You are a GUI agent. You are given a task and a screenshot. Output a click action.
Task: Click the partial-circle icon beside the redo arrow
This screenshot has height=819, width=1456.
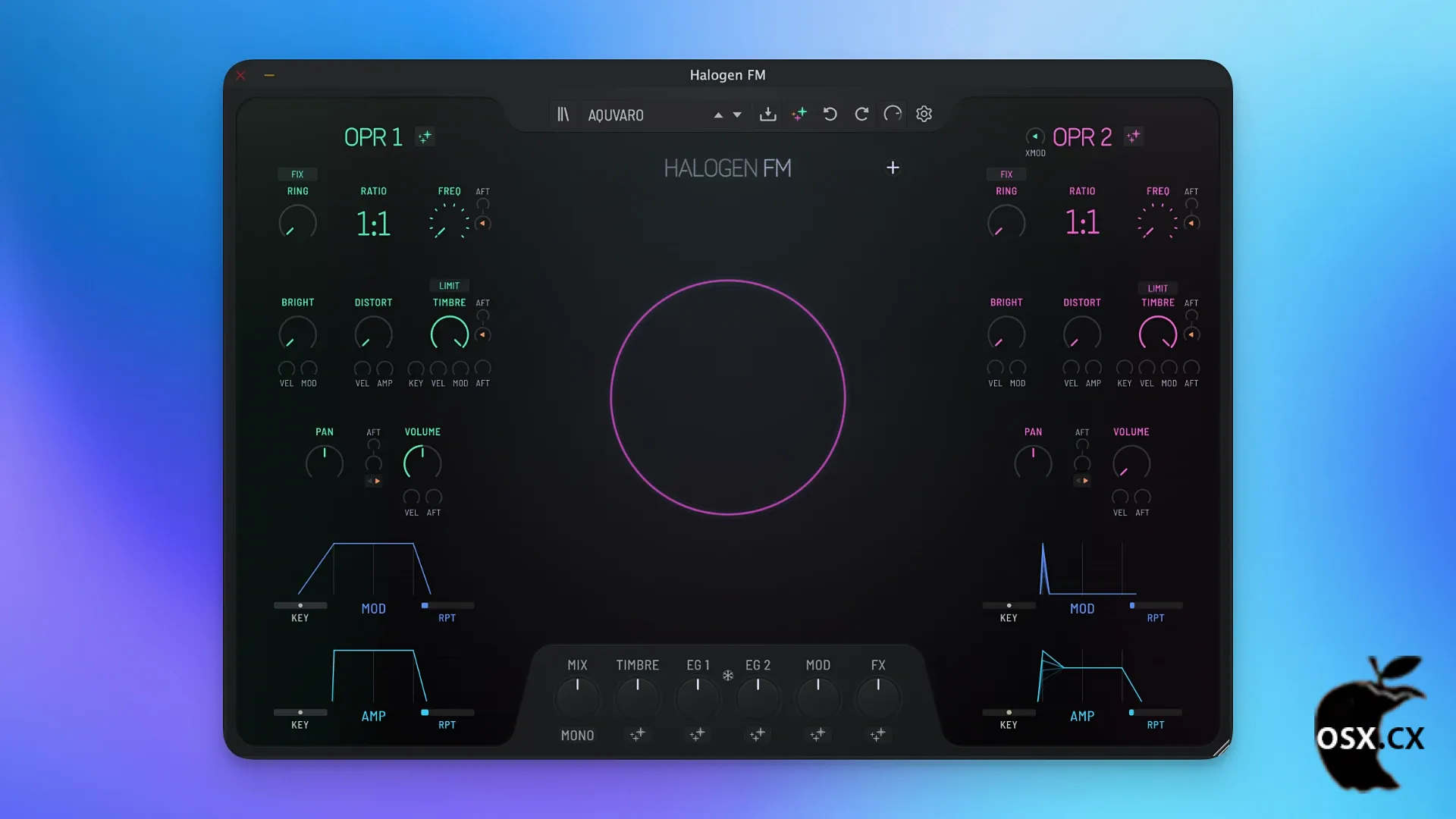[x=893, y=115]
